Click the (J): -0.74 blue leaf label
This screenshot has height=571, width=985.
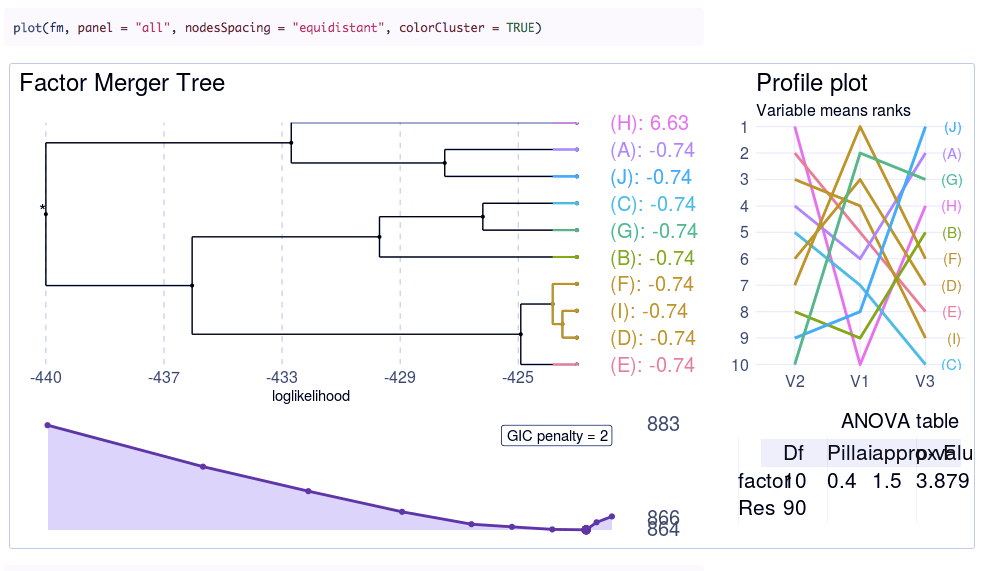(650, 177)
